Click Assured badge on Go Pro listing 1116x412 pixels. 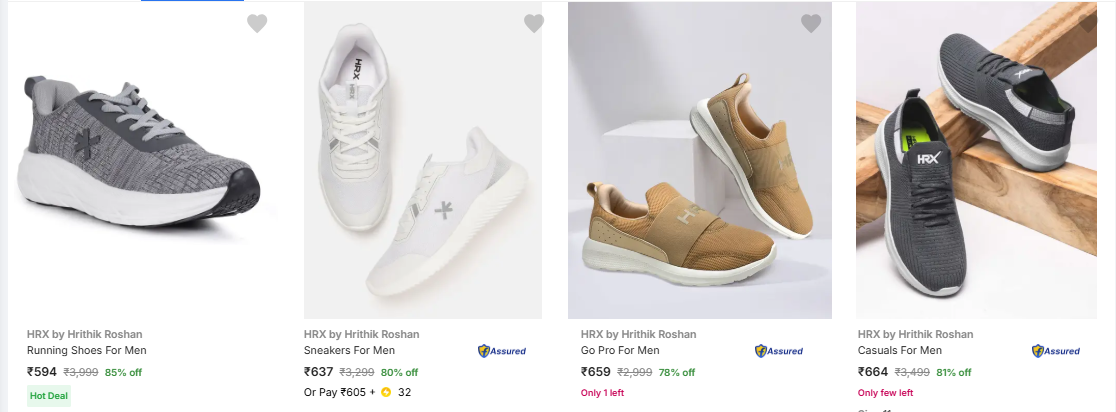(x=779, y=351)
